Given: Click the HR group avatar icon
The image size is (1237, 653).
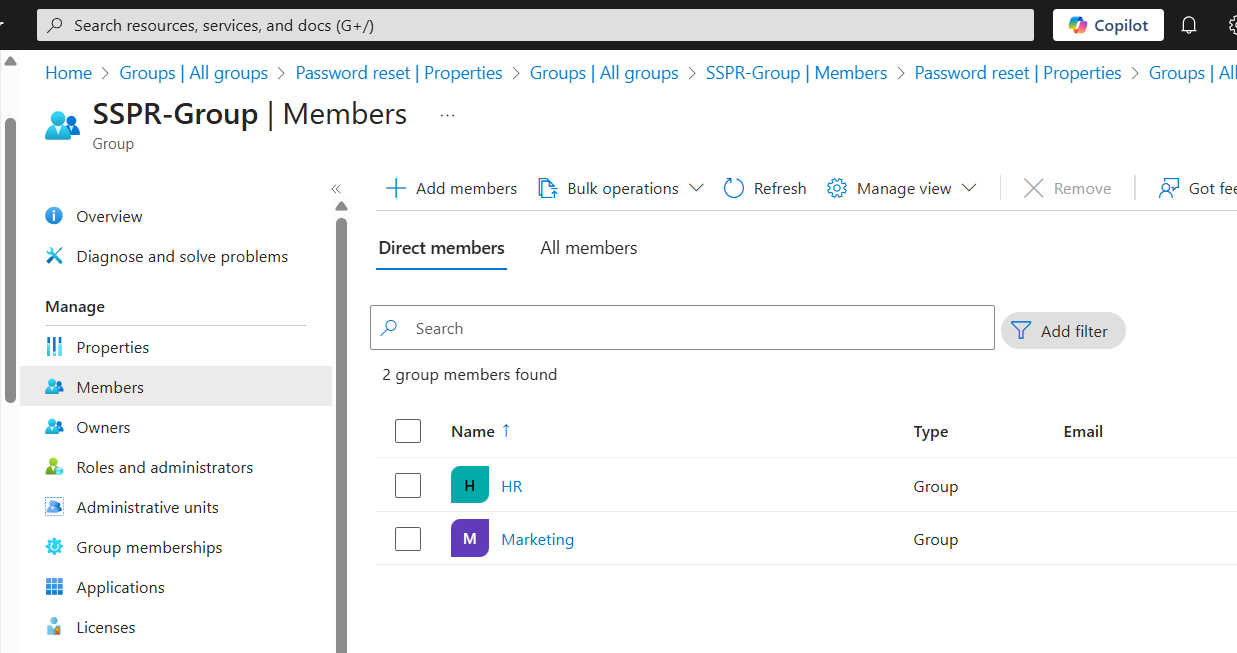Looking at the screenshot, I should click(470, 486).
